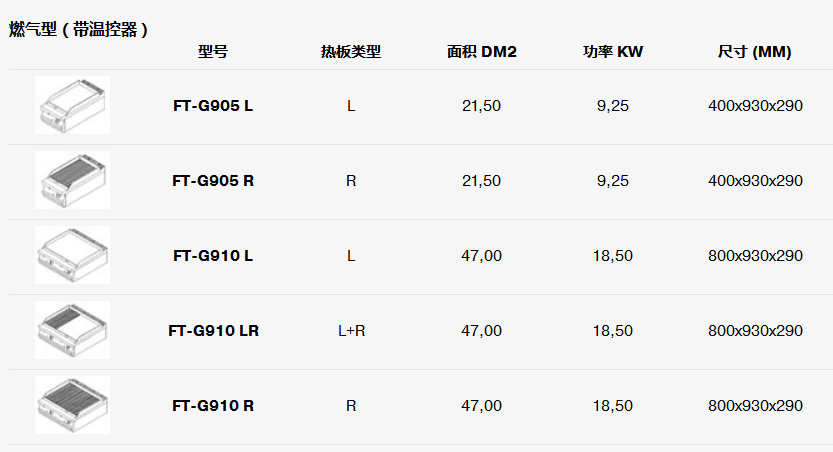Select the FT-G910 L model name
The width and height of the screenshot is (833, 452).
click(x=213, y=255)
